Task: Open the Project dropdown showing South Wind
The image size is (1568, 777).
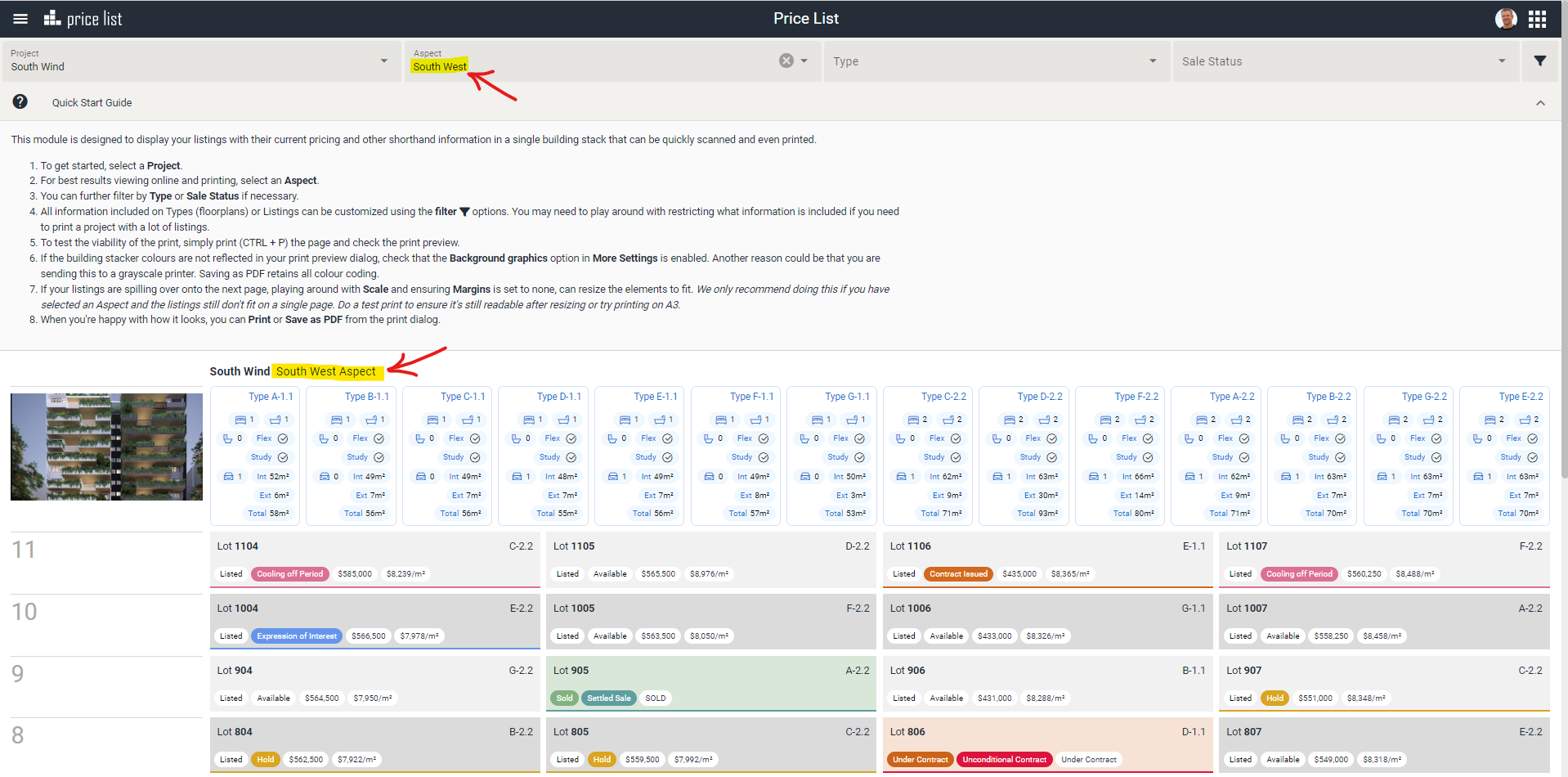Action: click(199, 61)
